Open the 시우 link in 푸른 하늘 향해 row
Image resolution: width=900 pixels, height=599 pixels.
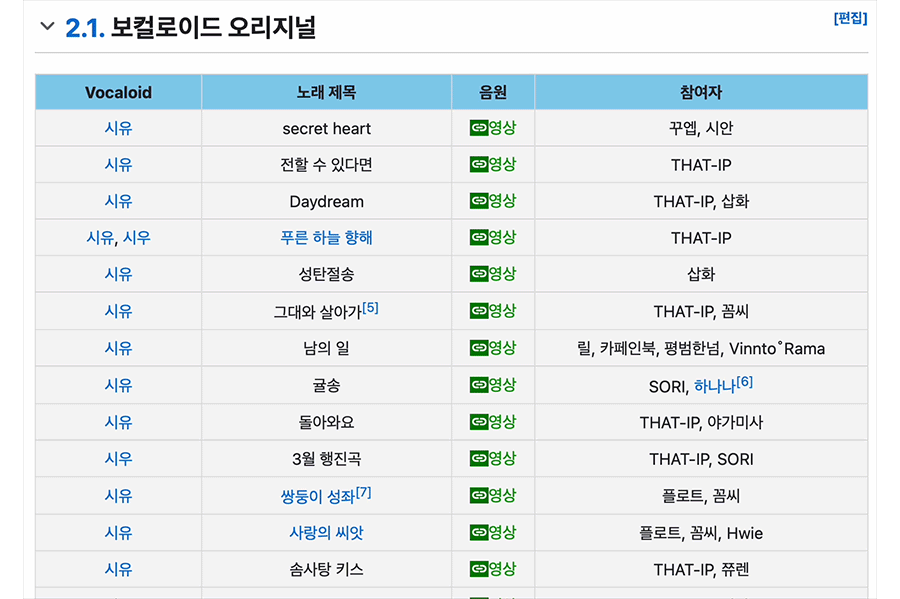click(x=136, y=238)
